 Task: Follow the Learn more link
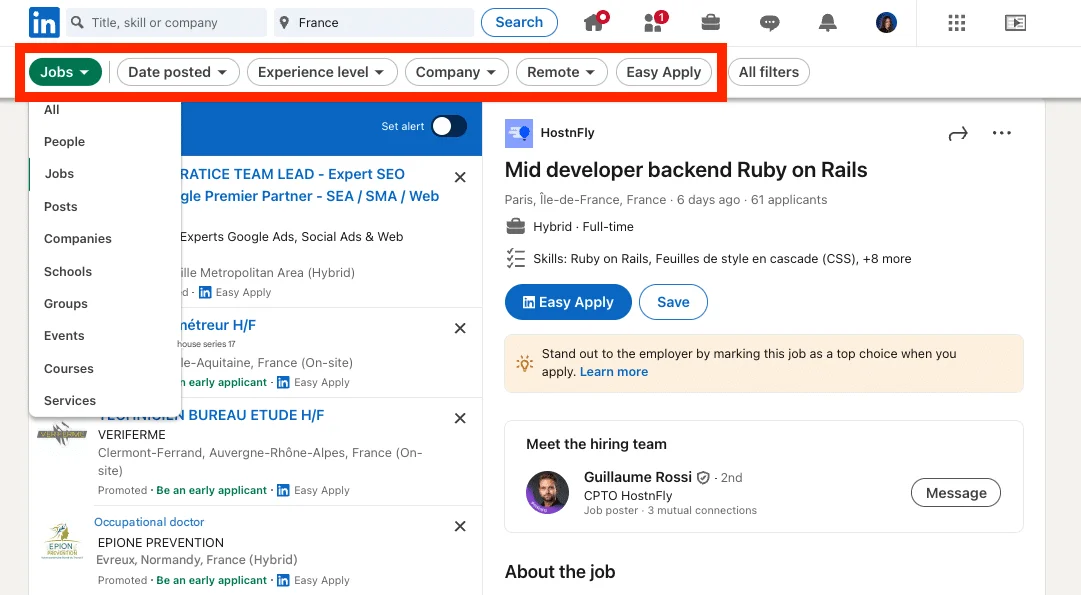[x=614, y=372]
